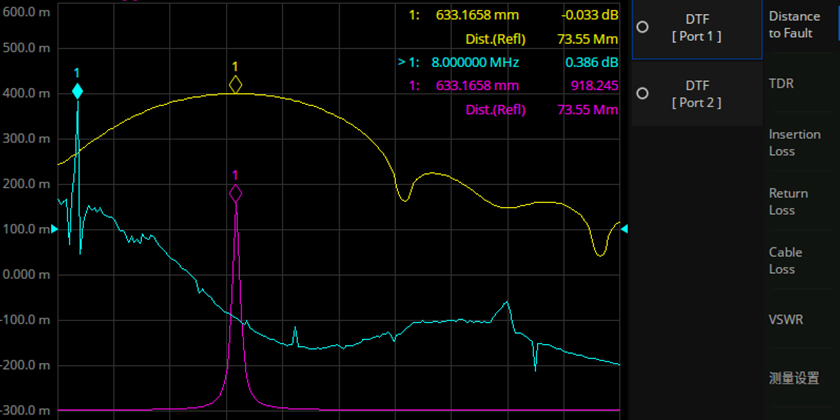The height and width of the screenshot is (420, 840).
Task: Click the left cyan reference level triangle
Action: 56,229
